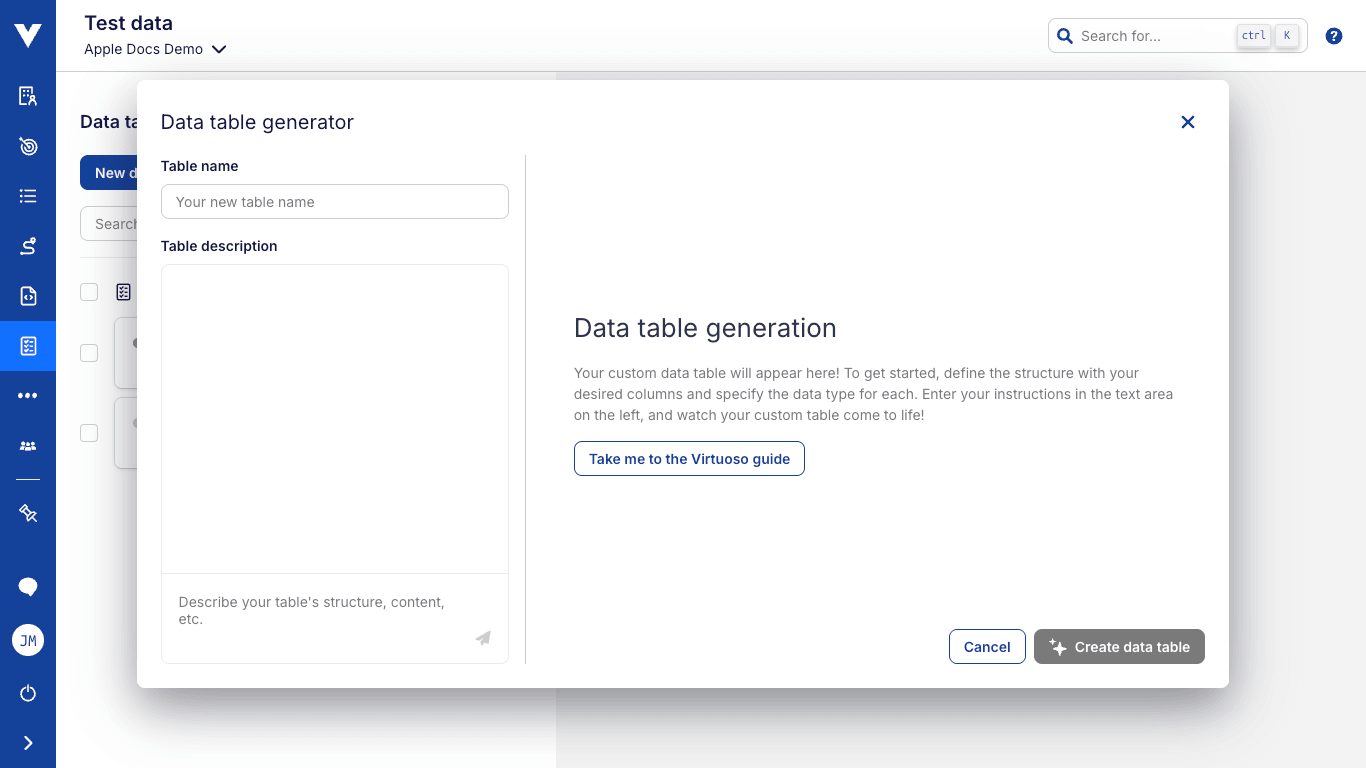
Task: Select the checklist icon in the sidebar
Action: 27,195
